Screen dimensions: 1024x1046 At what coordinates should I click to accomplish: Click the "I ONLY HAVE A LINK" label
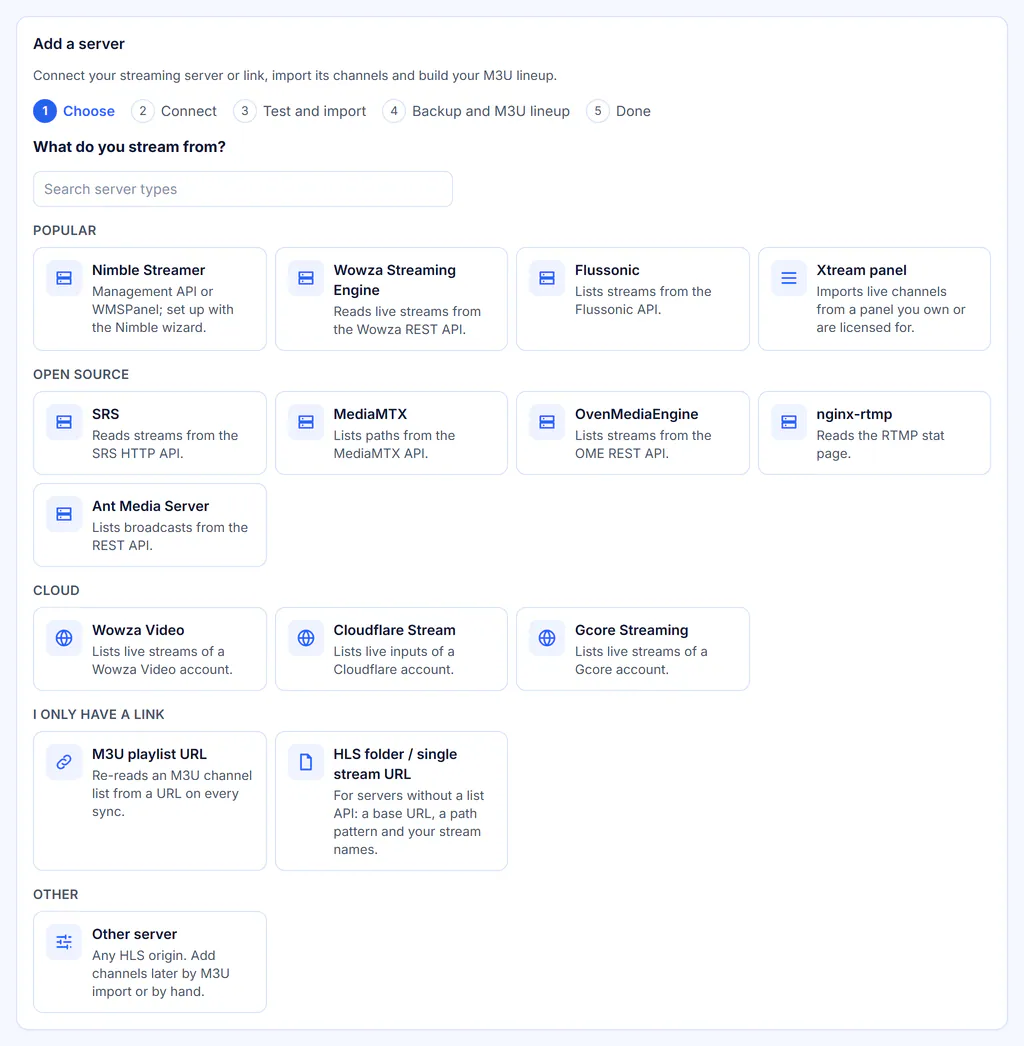(99, 715)
